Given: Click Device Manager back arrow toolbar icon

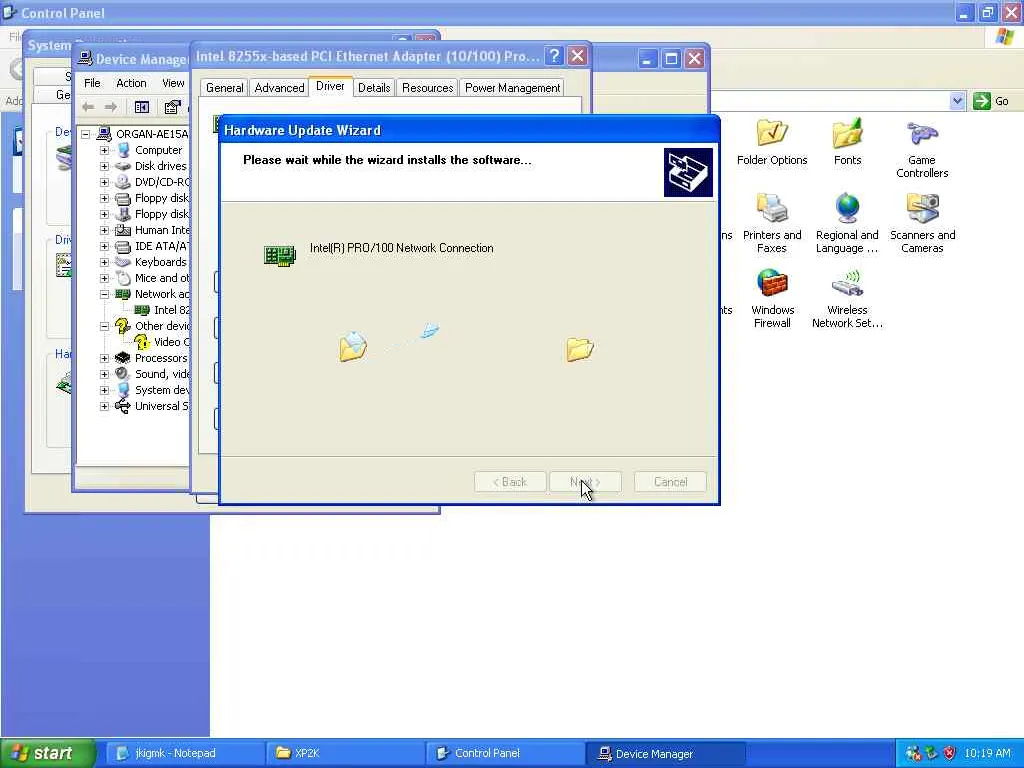Looking at the screenshot, I should (x=88, y=107).
